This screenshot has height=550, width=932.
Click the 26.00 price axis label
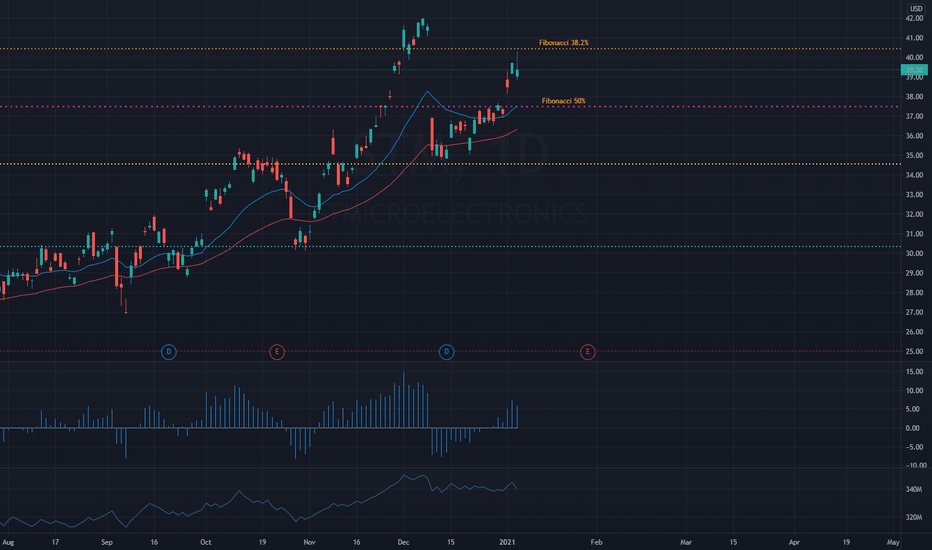pyautogui.click(x=914, y=332)
